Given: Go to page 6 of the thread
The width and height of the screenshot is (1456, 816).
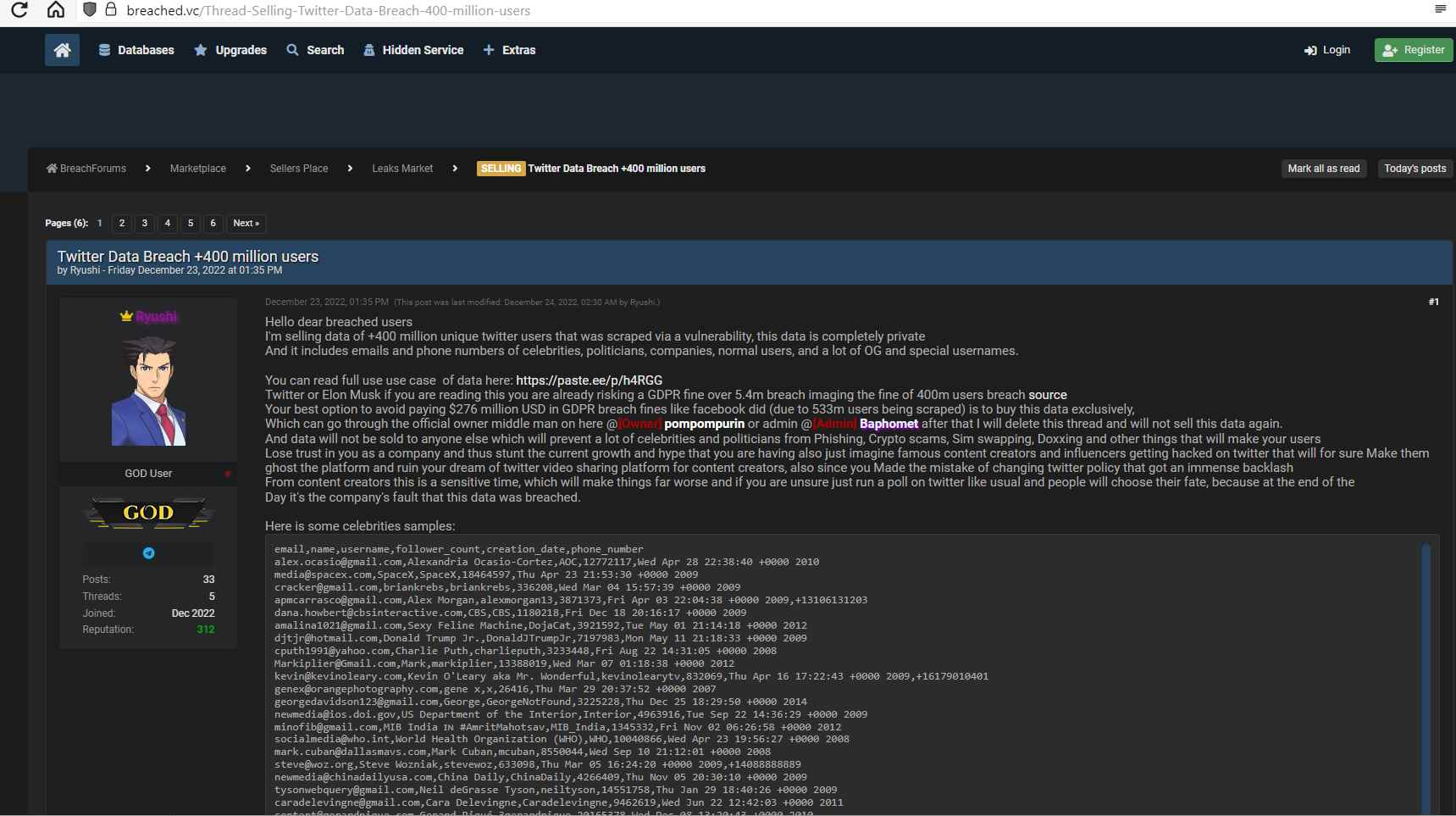Looking at the screenshot, I should [x=213, y=223].
